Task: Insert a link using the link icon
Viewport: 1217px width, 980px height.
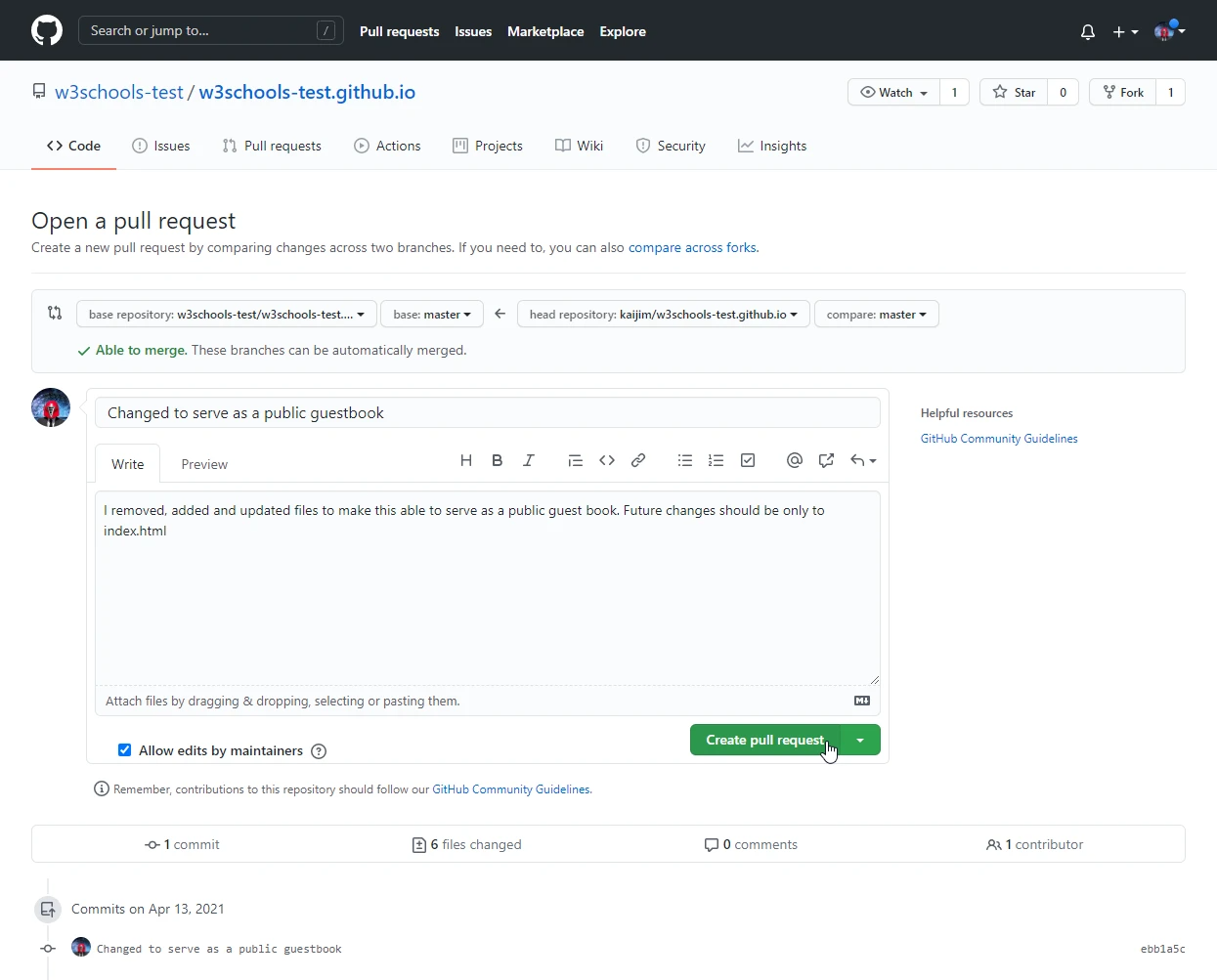Action: tap(638, 460)
